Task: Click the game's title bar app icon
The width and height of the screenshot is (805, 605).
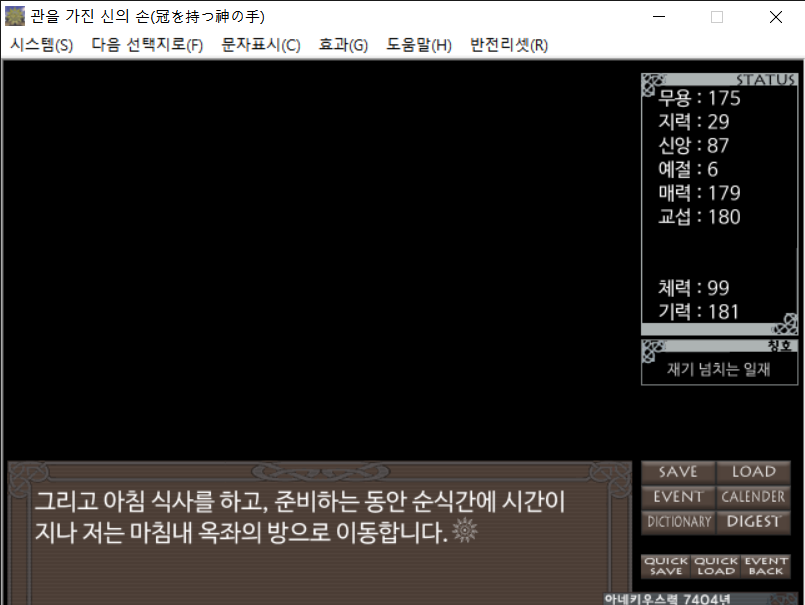Action: 15,16
